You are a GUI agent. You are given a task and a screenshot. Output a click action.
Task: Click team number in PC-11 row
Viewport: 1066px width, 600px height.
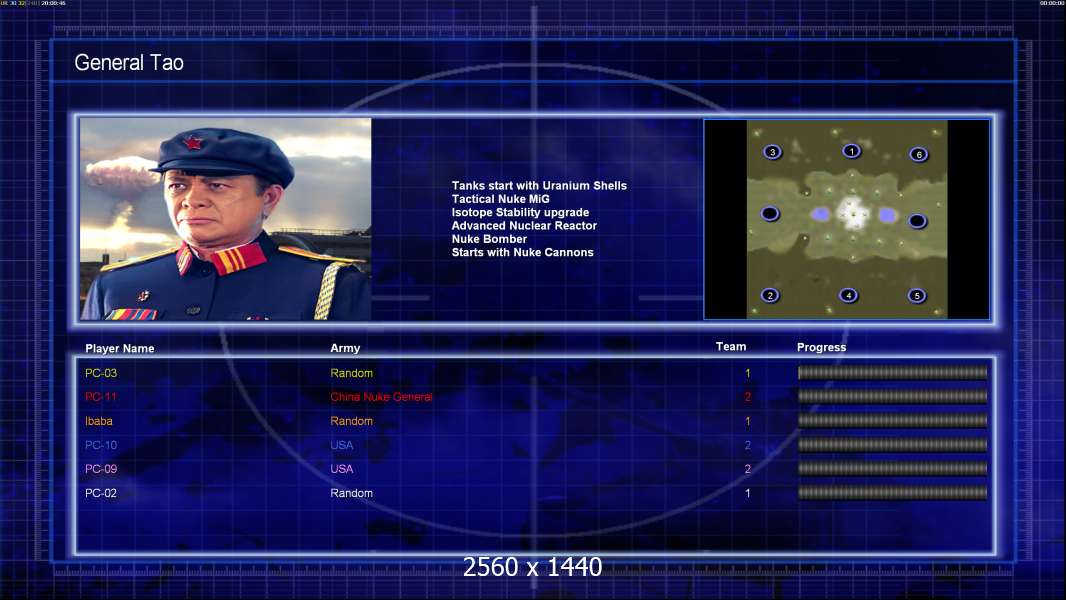click(748, 397)
